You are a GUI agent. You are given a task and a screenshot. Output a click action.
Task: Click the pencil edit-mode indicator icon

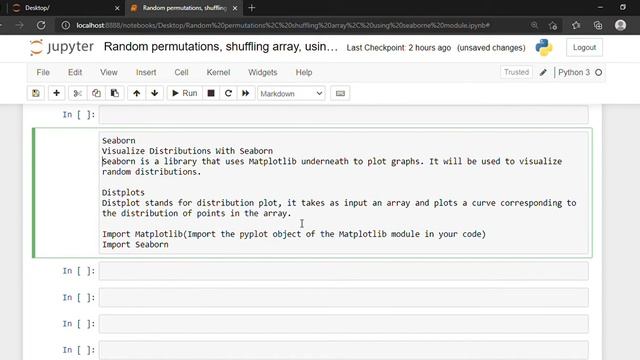point(543,73)
